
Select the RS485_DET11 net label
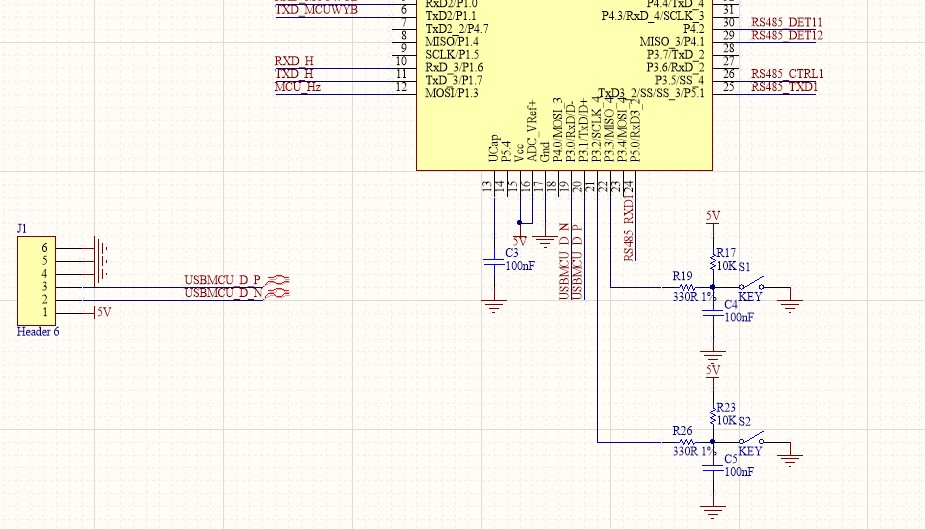point(787,22)
